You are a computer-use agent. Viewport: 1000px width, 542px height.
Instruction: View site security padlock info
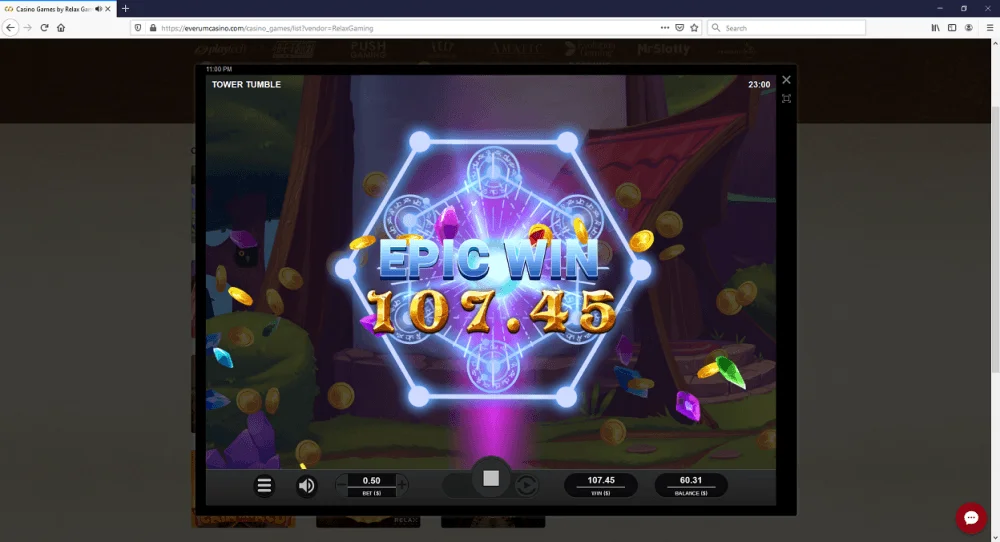(152, 28)
